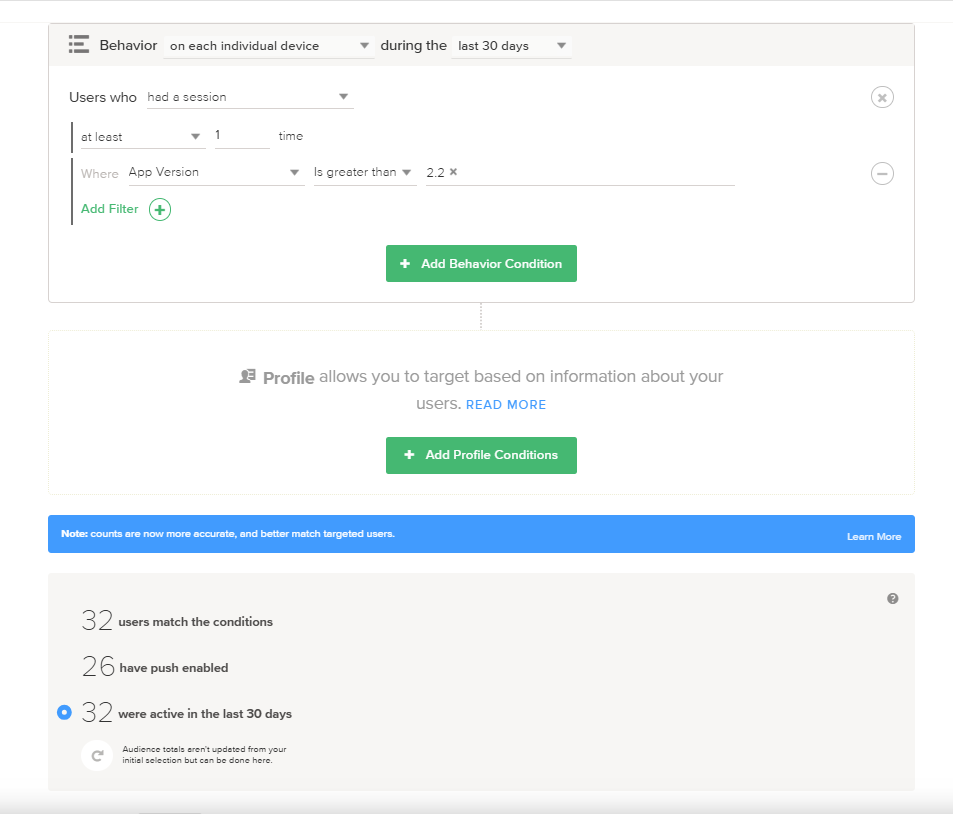Screen dimensions: 953x814
Task: Remove the 2.2 version tag
Action: coord(453,172)
